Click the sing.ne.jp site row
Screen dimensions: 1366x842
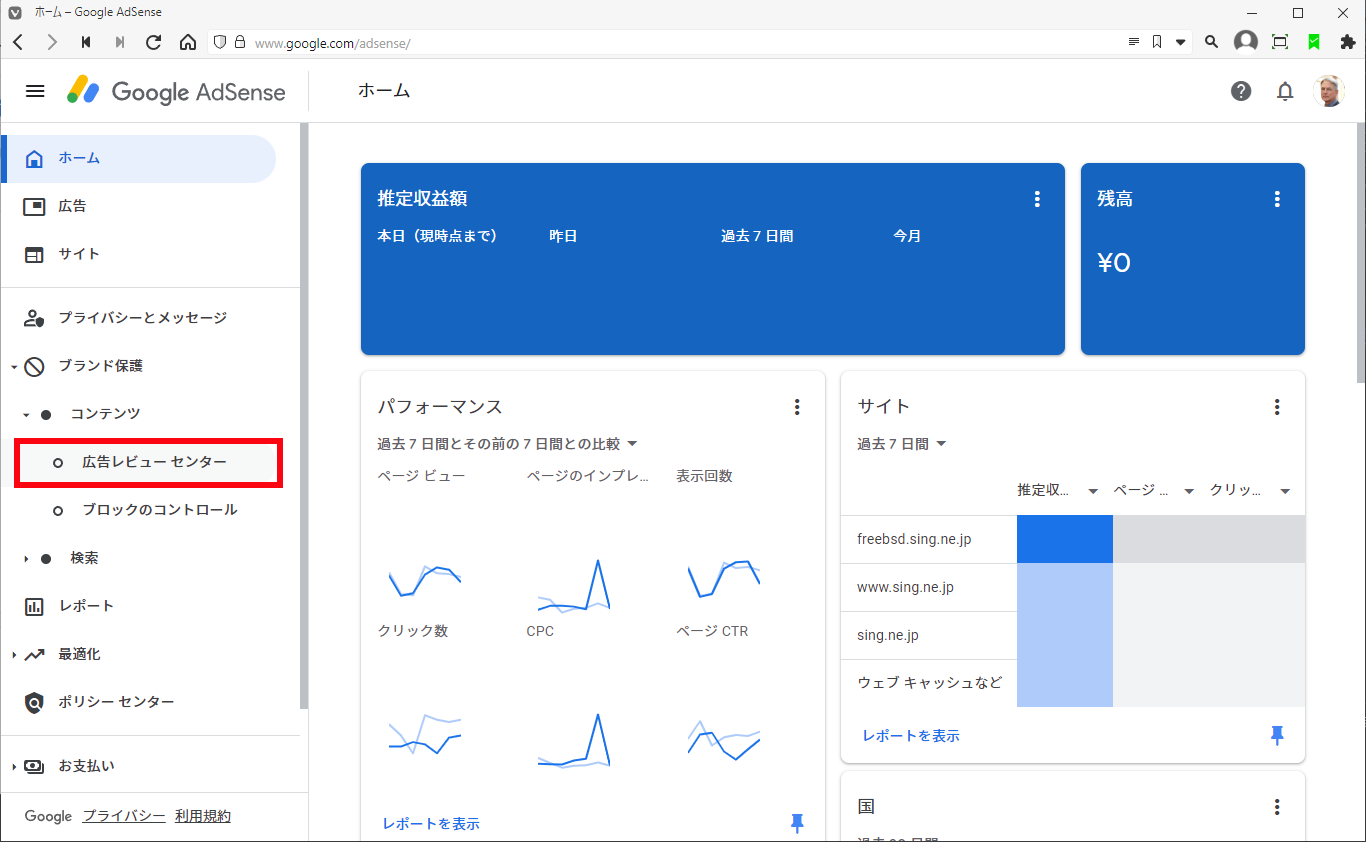[x=1073, y=636]
